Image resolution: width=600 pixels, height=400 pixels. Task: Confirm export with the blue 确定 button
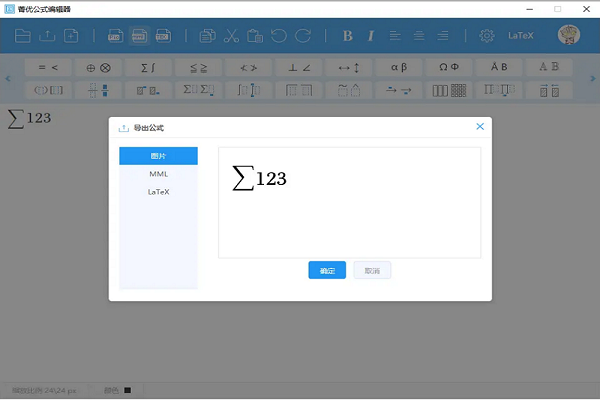327,270
